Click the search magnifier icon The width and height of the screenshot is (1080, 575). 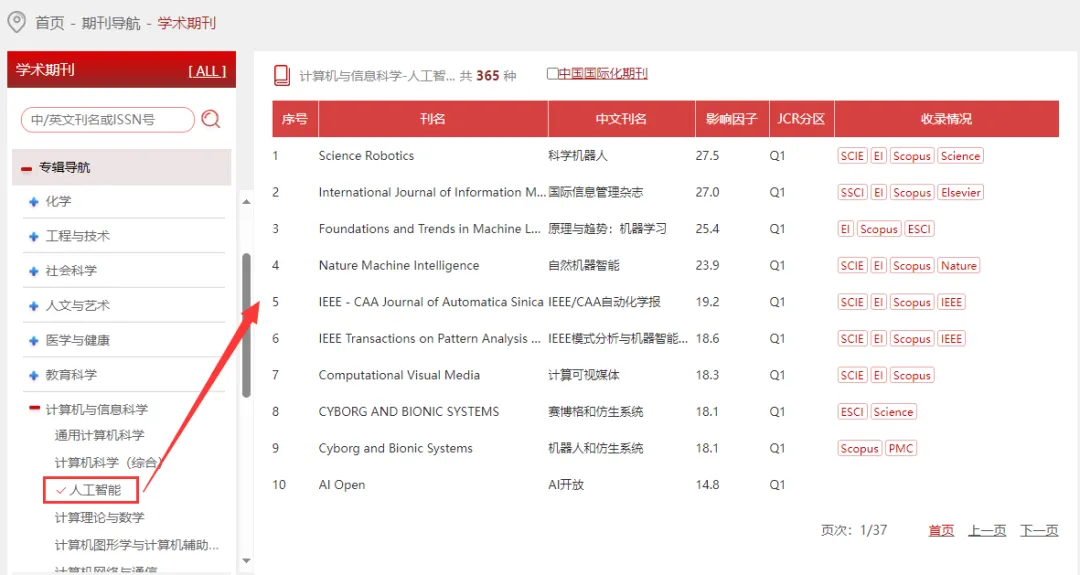tap(211, 119)
